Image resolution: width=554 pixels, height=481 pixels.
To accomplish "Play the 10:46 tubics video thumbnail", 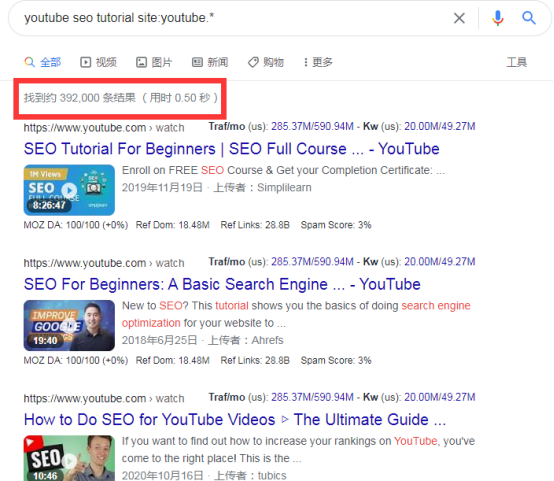I will click(69, 458).
